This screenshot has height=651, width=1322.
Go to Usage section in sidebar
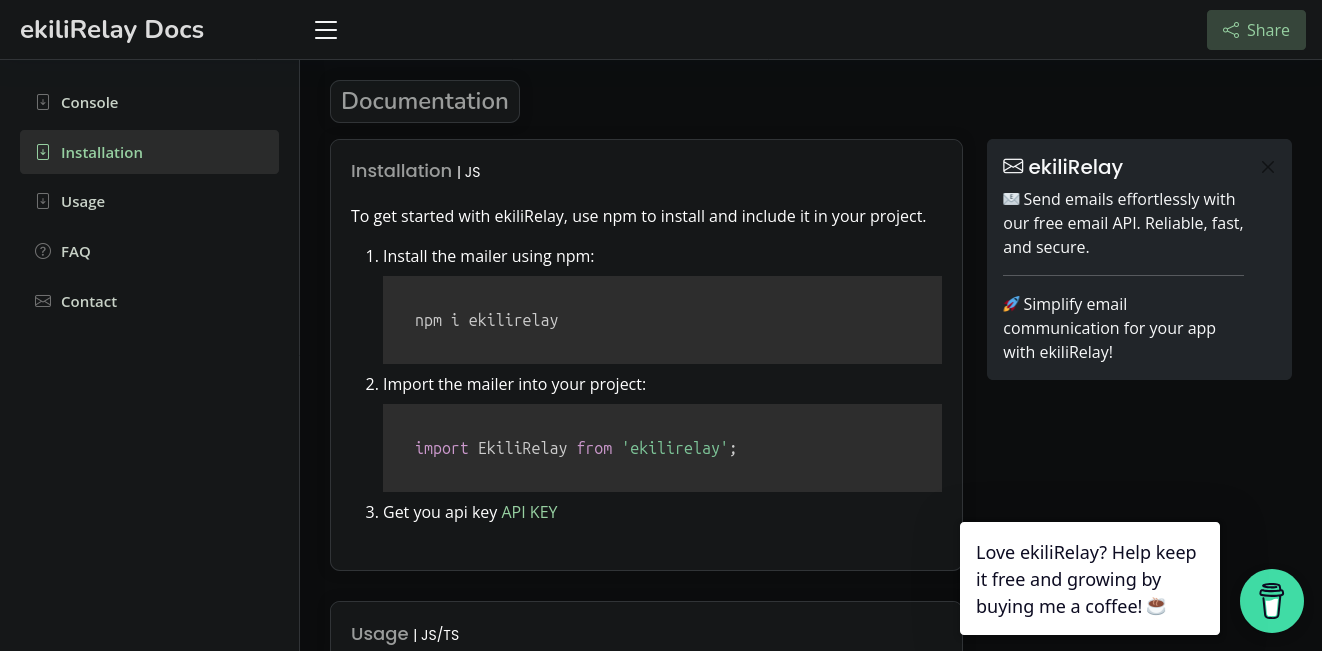point(82,202)
